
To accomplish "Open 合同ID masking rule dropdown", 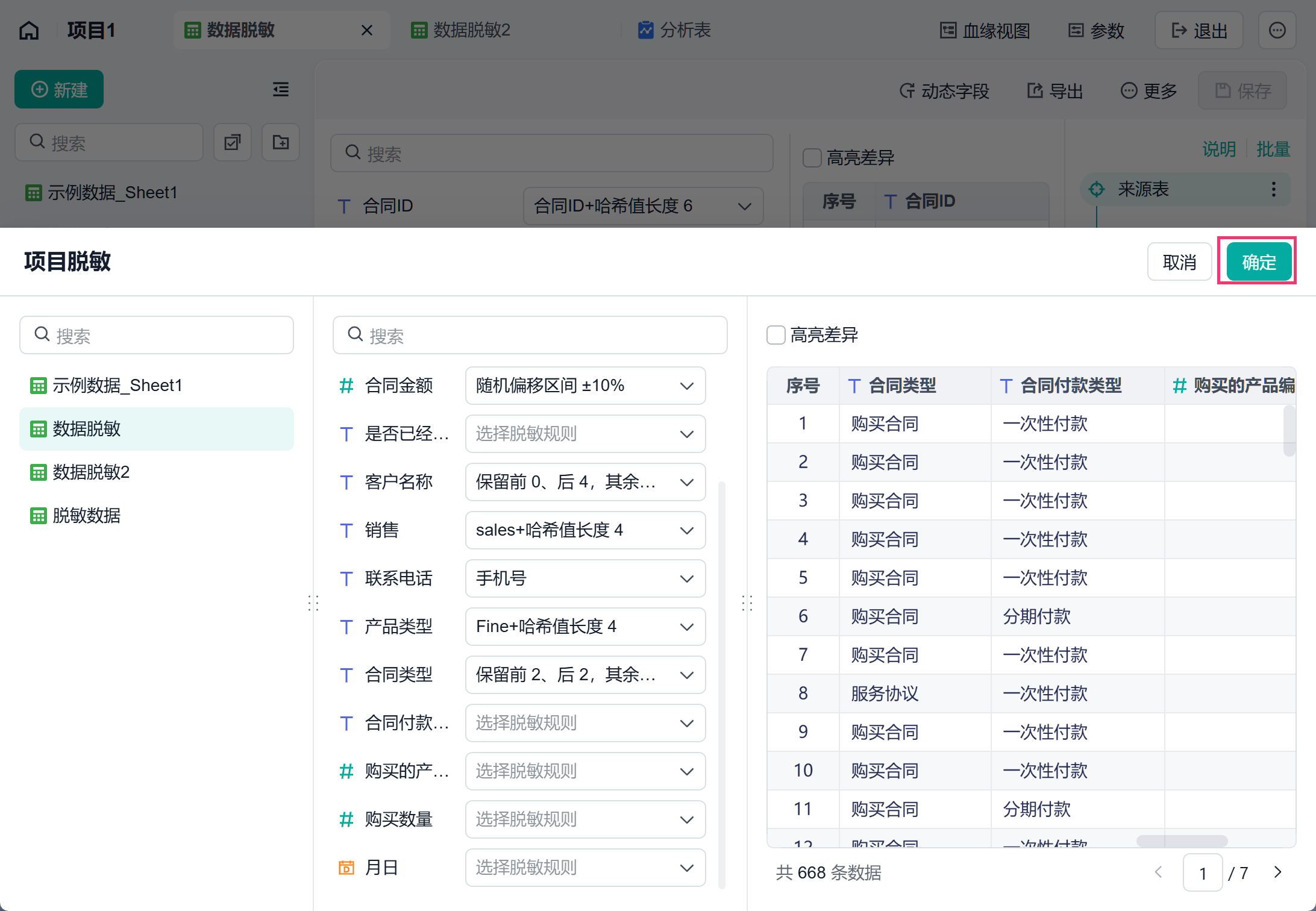I will click(x=643, y=206).
